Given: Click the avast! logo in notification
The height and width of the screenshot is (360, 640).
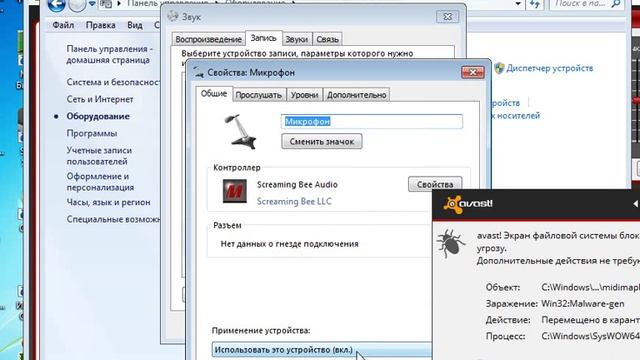Looking at the screenshot, I should pyautogui.click(x=468, y=204).
